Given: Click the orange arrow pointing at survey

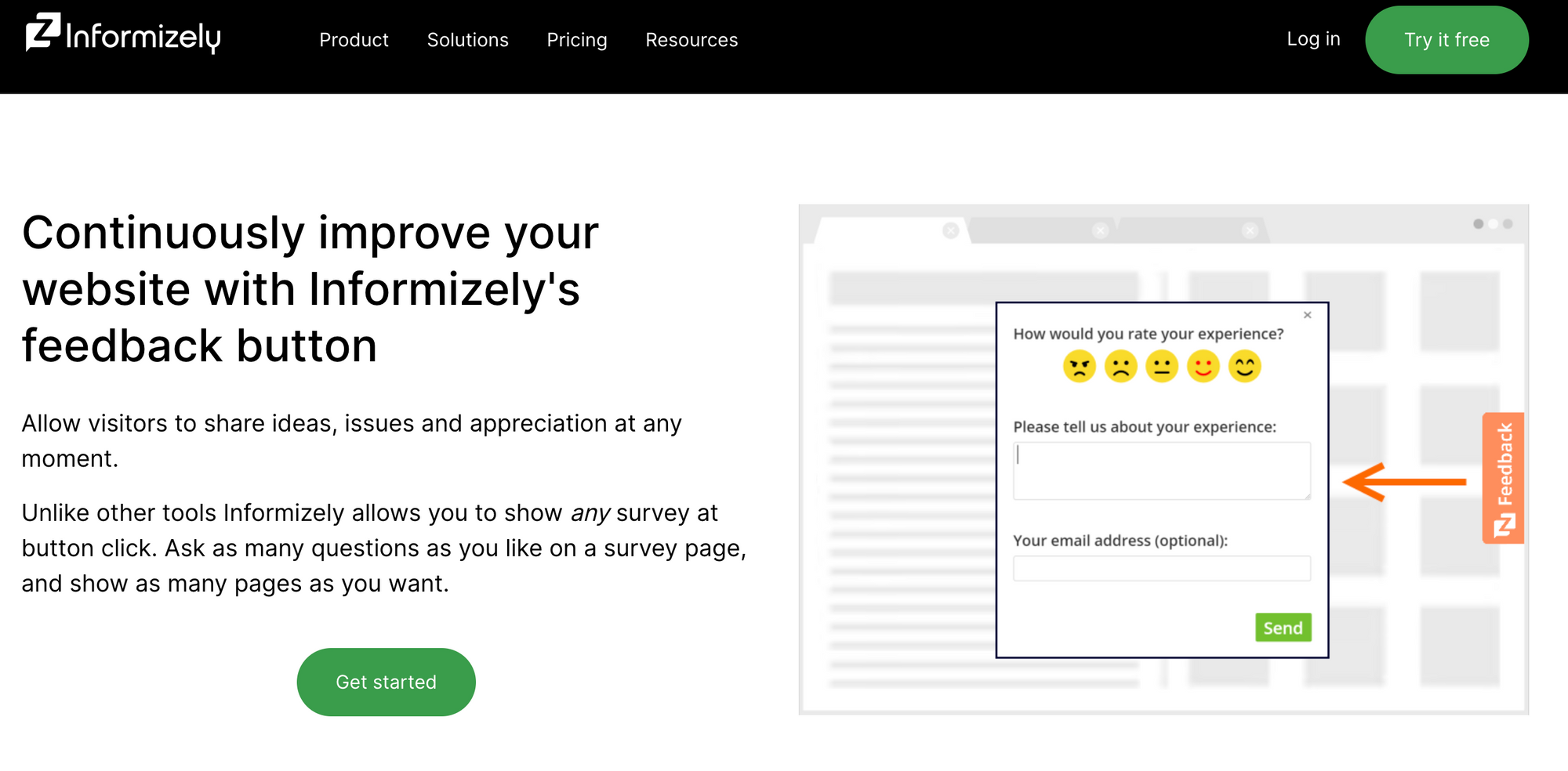Looking at the screenshot, I should pyautogui.click(x=1404, y=482).
